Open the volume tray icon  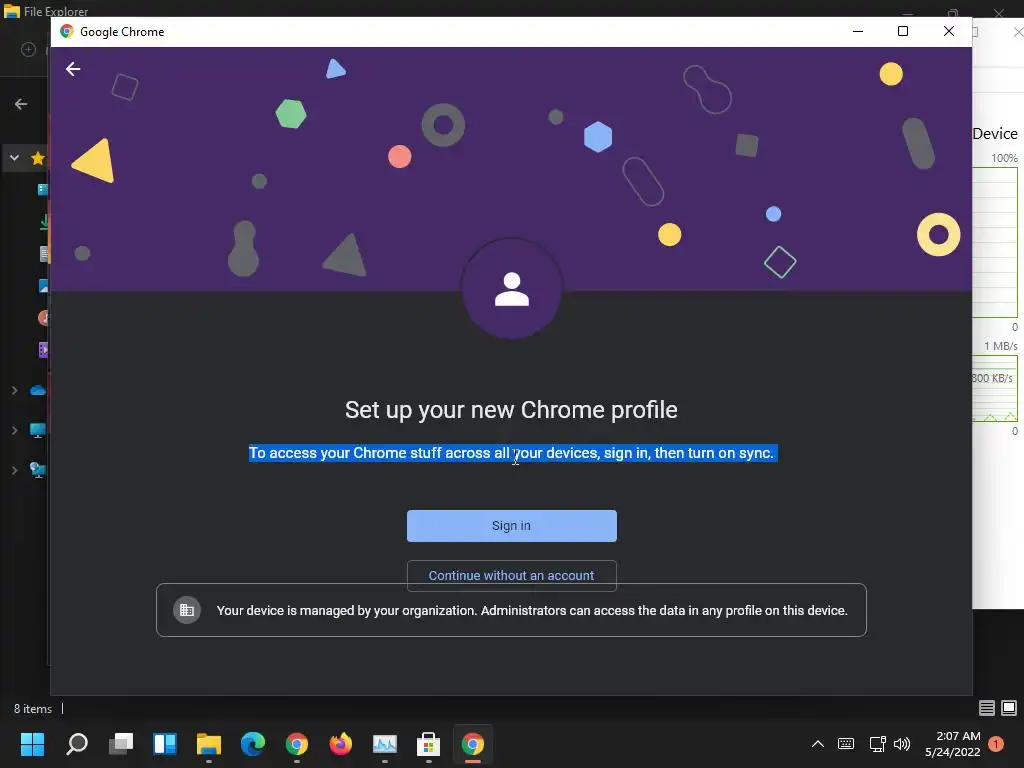pyautogui.click(x=902, y=744)
